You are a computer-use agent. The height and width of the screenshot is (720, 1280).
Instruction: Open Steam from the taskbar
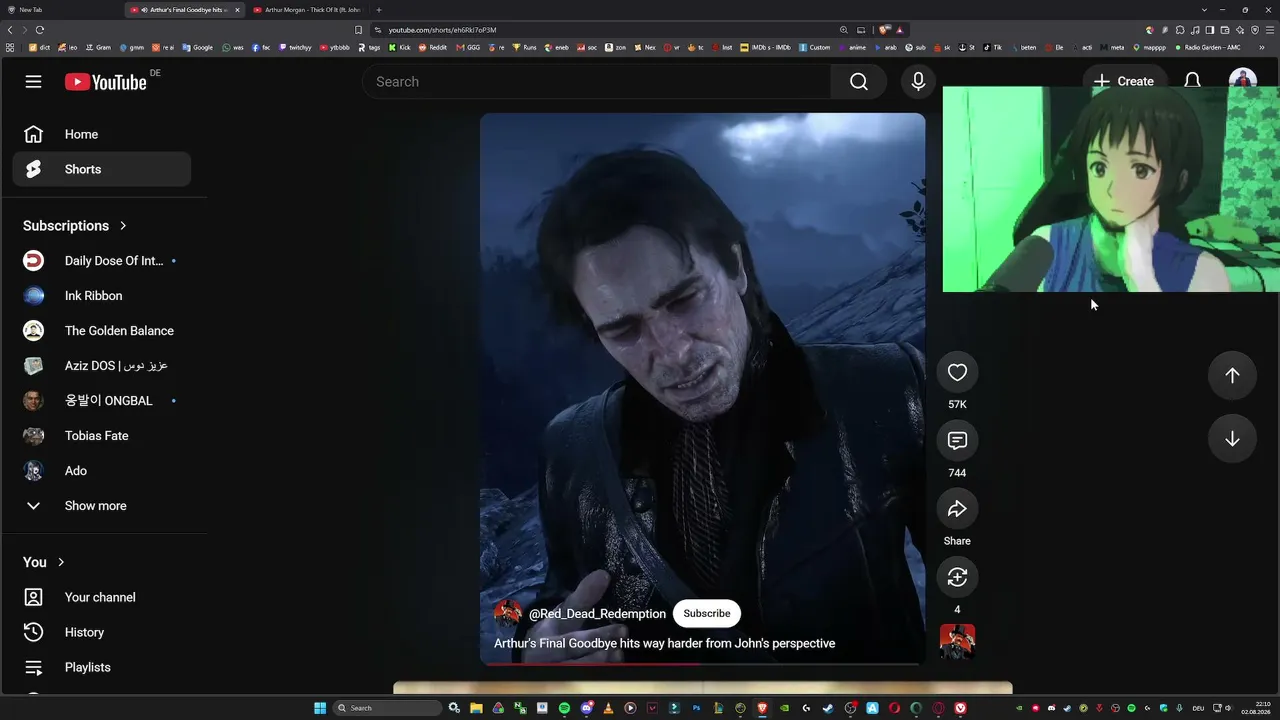tap(828, 708)
